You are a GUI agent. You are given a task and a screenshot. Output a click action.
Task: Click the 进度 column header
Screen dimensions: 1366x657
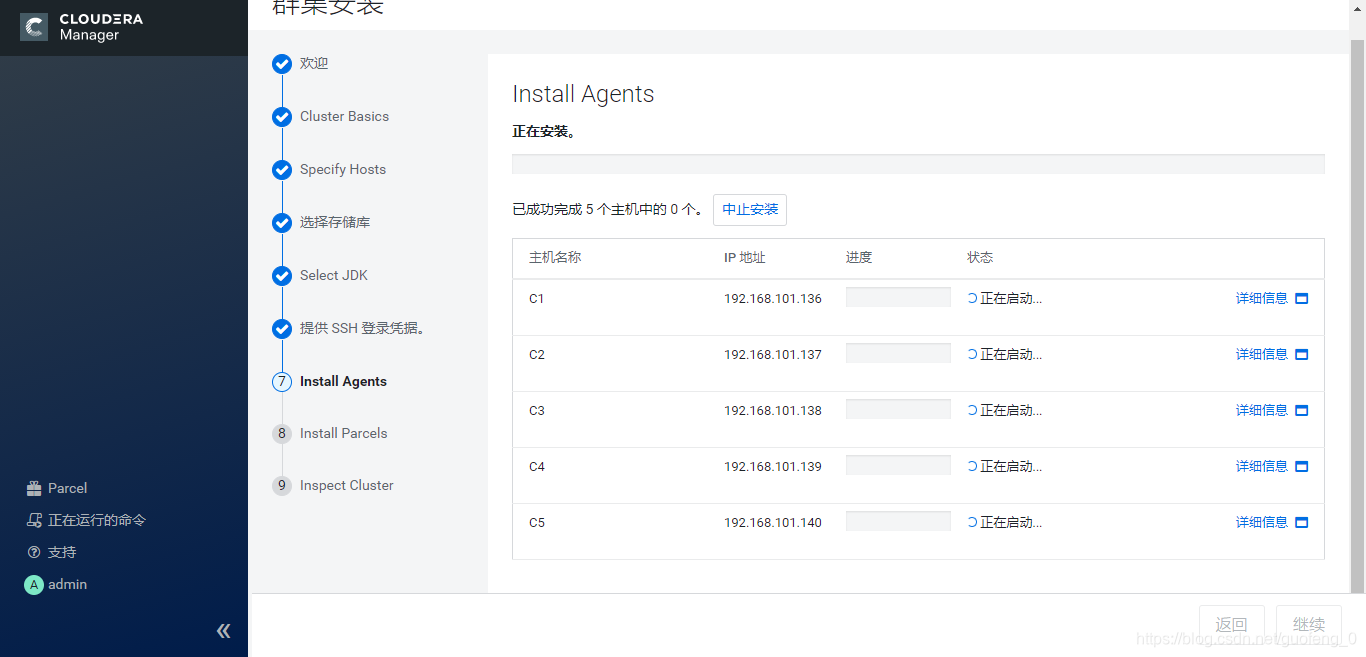(859, 257)
